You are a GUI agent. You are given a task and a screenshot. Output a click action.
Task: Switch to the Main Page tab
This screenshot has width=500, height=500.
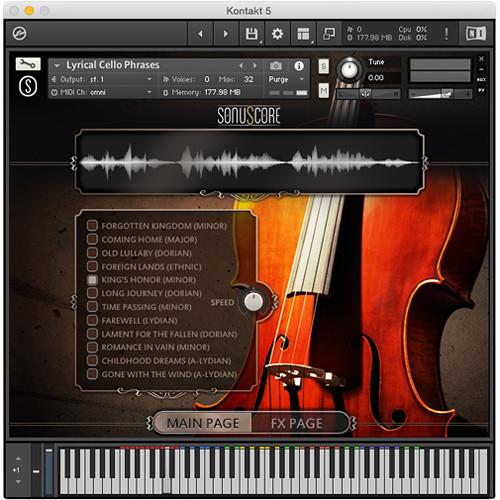[x=203, y=423]
